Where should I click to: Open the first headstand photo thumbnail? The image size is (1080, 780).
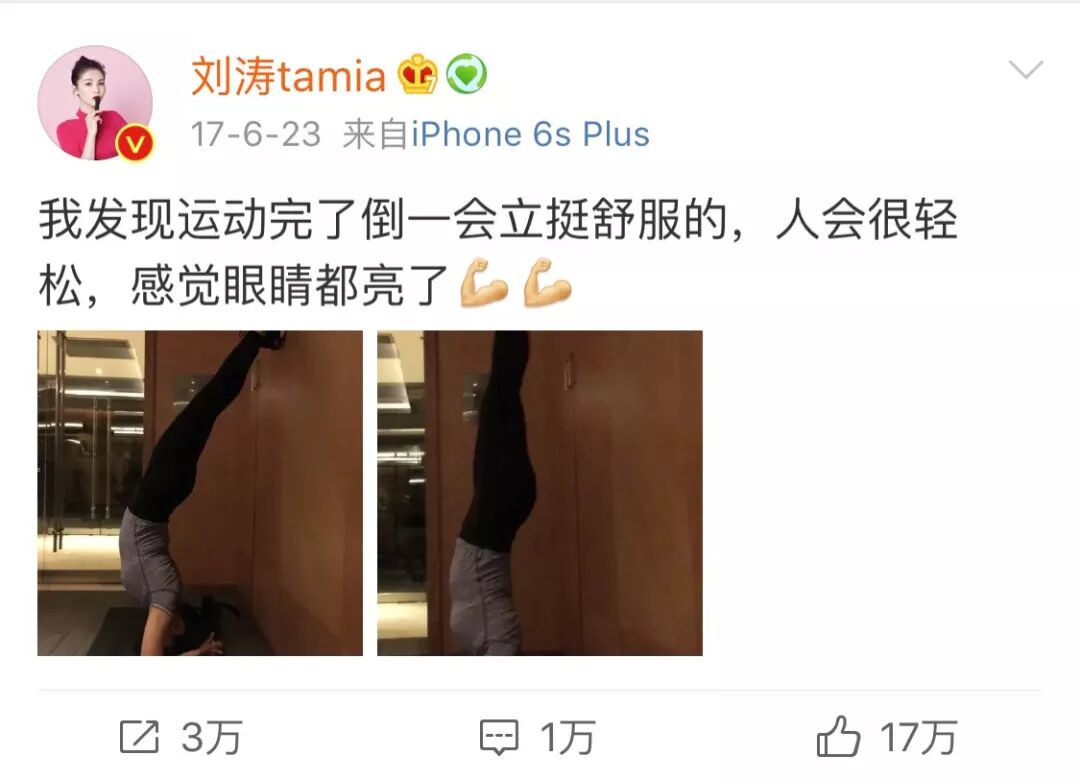pyautogui.click(x=200, y=493)
